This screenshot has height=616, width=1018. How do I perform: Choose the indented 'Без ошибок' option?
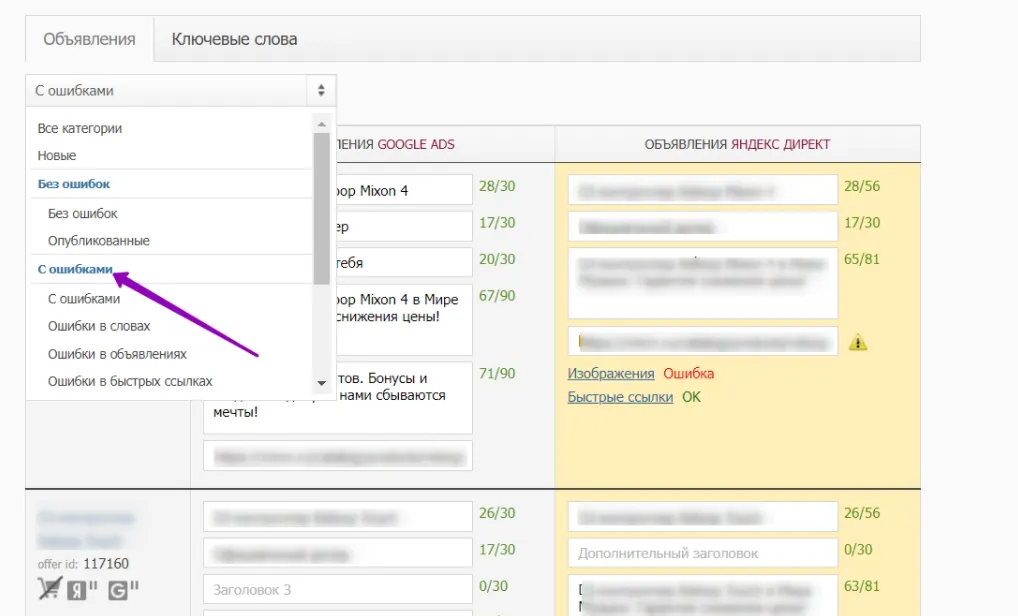pyautogui.click(x=82, y=214)
